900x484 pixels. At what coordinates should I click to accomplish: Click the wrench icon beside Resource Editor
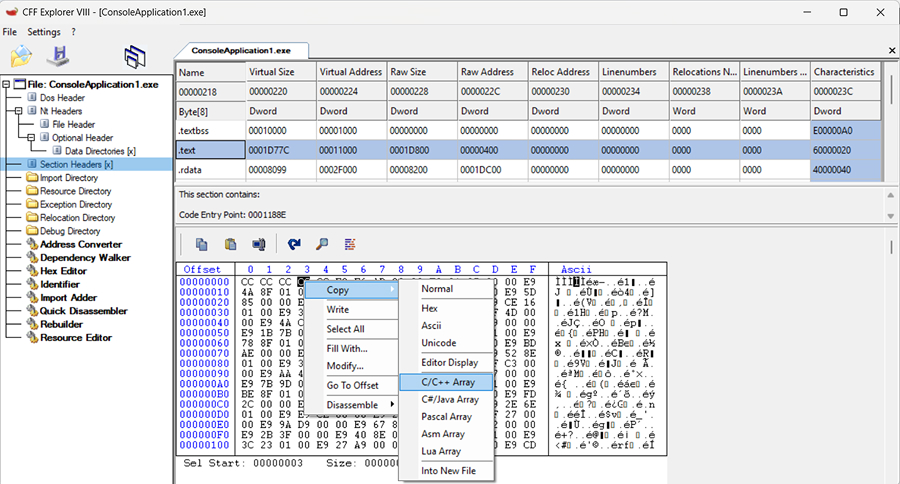point(32,338)
